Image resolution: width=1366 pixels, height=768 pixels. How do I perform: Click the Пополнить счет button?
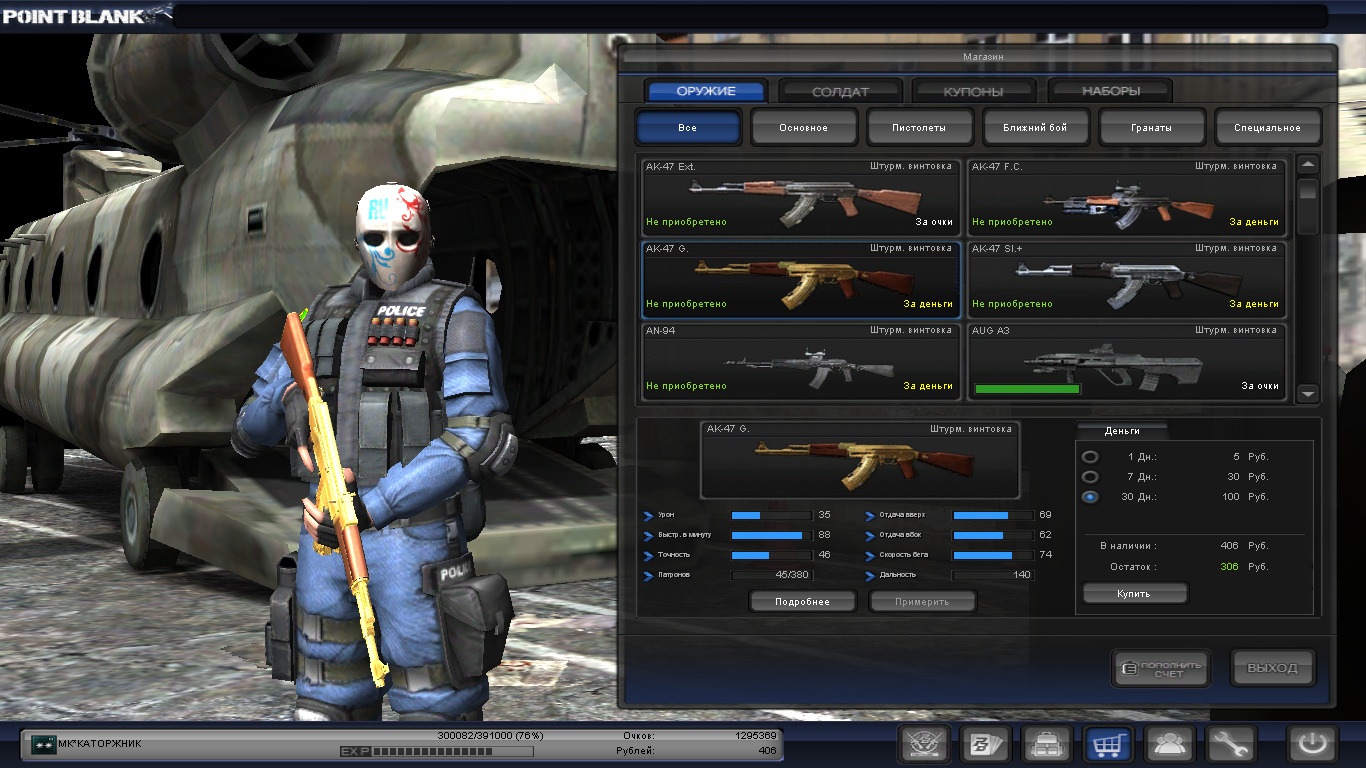point(1161,668)
